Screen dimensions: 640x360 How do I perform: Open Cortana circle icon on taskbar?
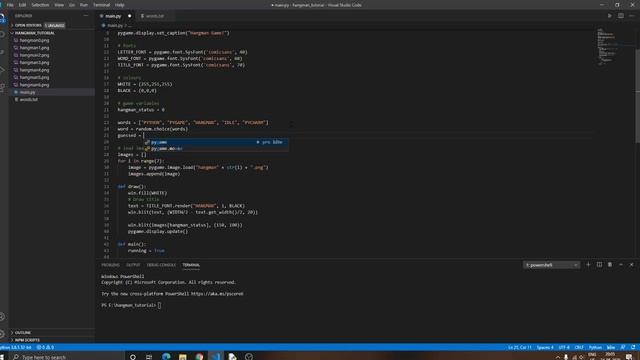133,357
